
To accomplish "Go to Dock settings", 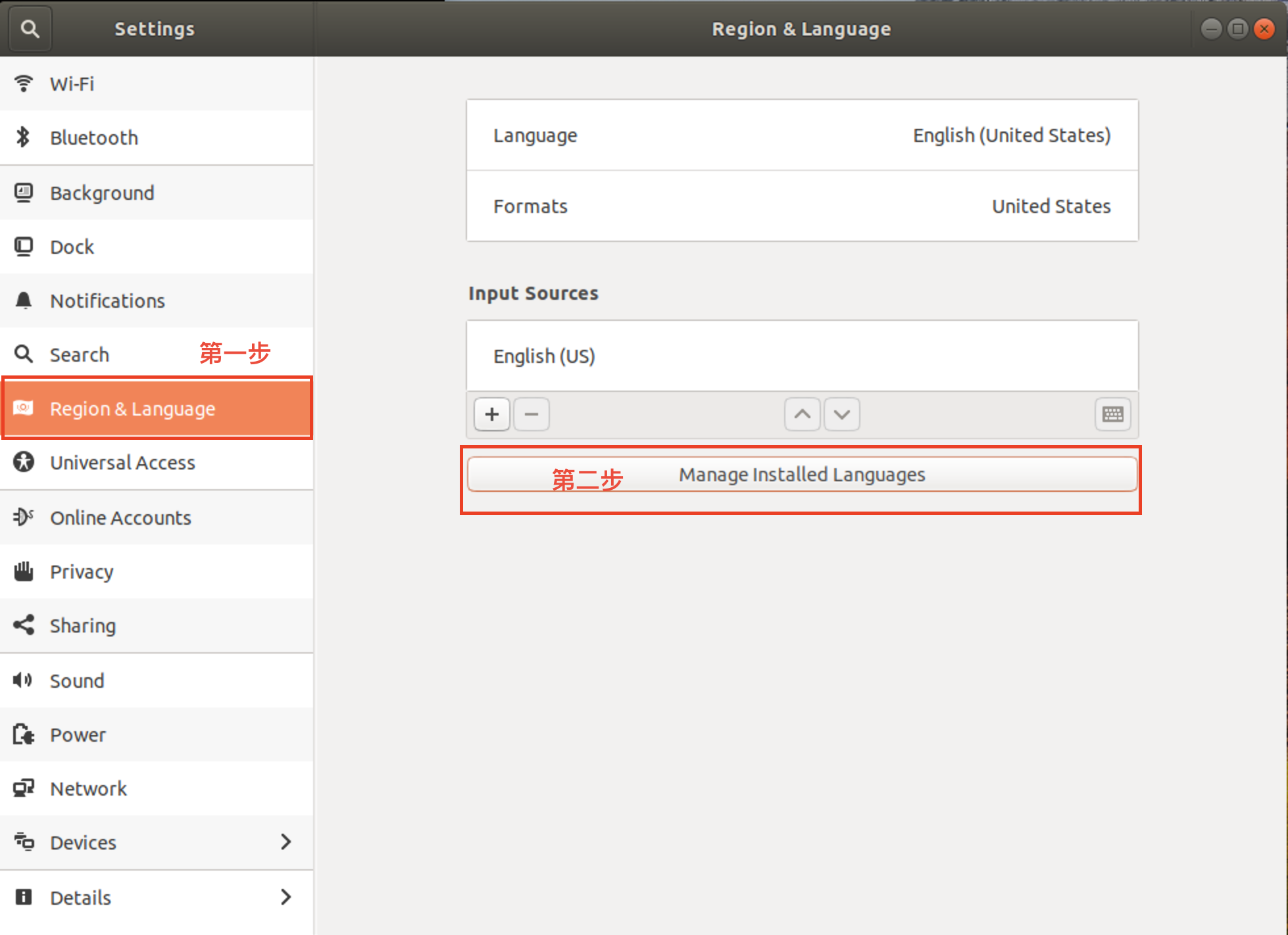I will pyautogui.click(x=157, y=247).
